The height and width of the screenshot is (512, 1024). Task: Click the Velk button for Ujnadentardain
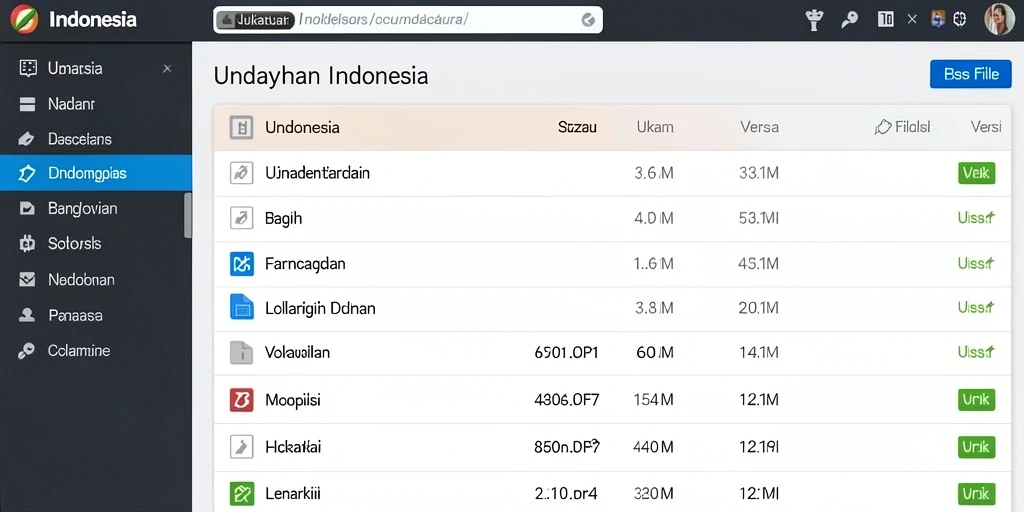(976, 173)
